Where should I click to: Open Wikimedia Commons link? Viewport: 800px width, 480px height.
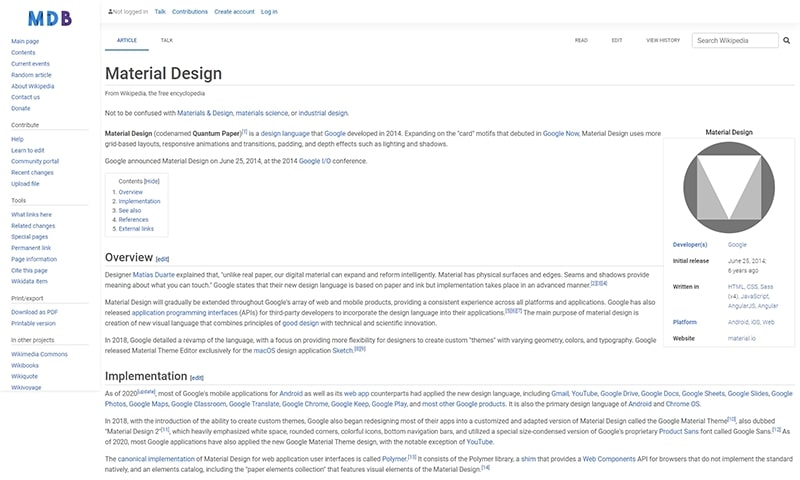click(x=39, y=354)
